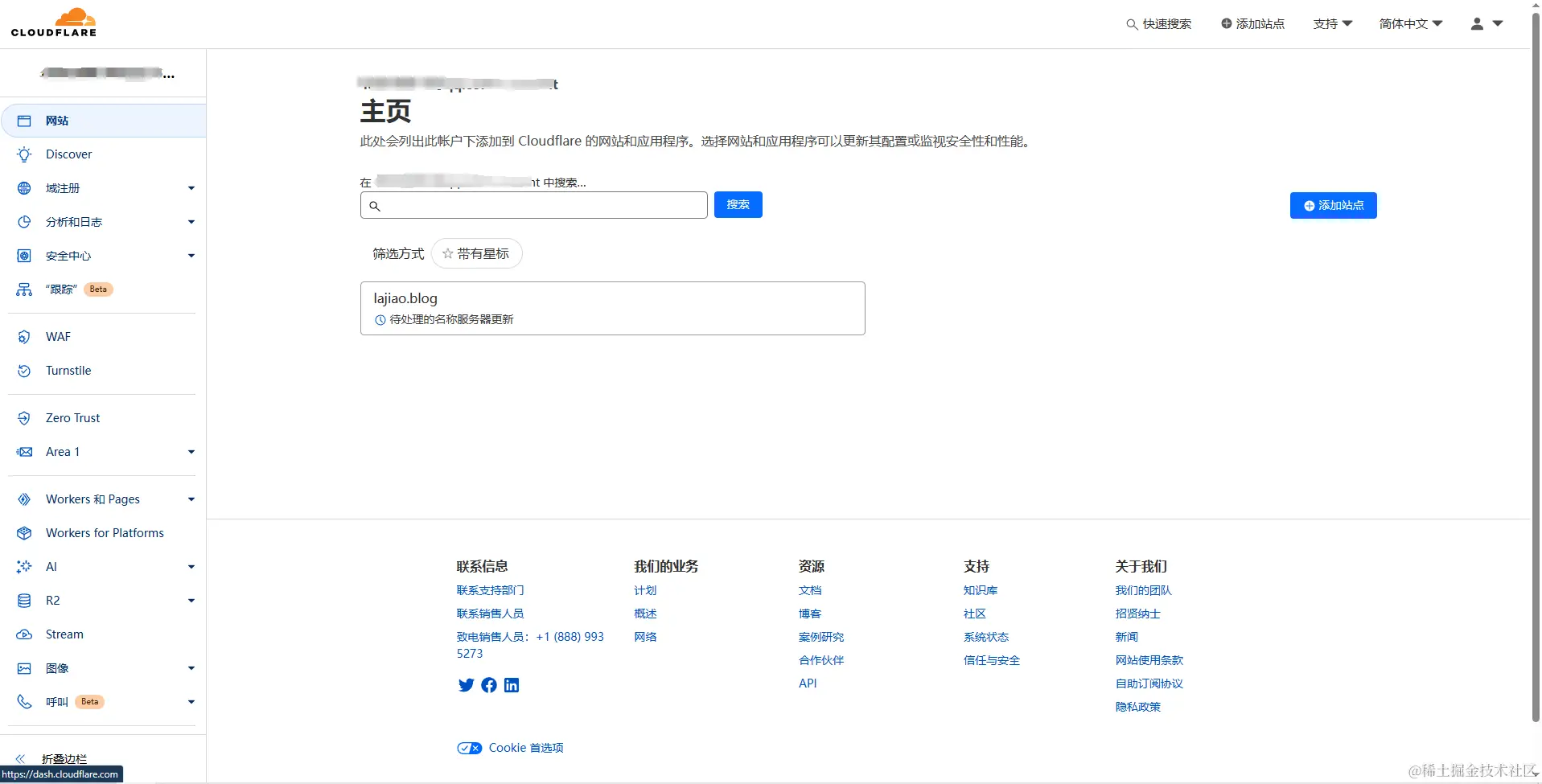
Task: Open the 隐私政策 footer link
Action: 1137,708
